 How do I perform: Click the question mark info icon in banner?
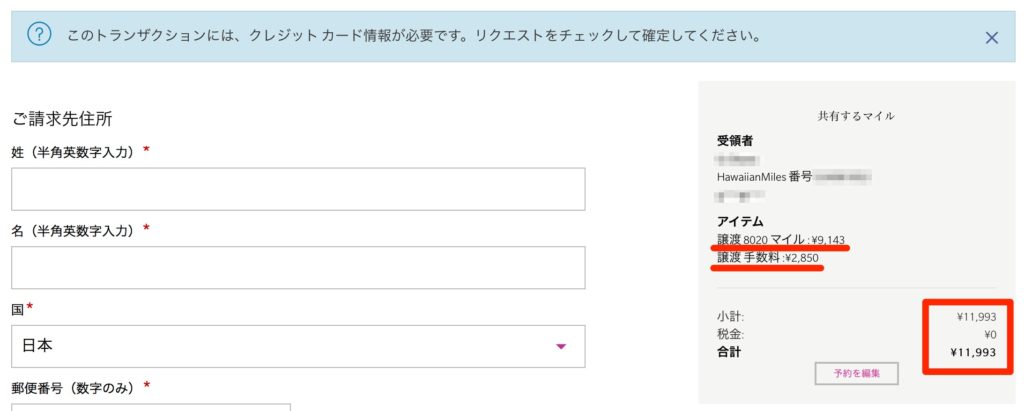pyautogui.click(x=39, y=36)
